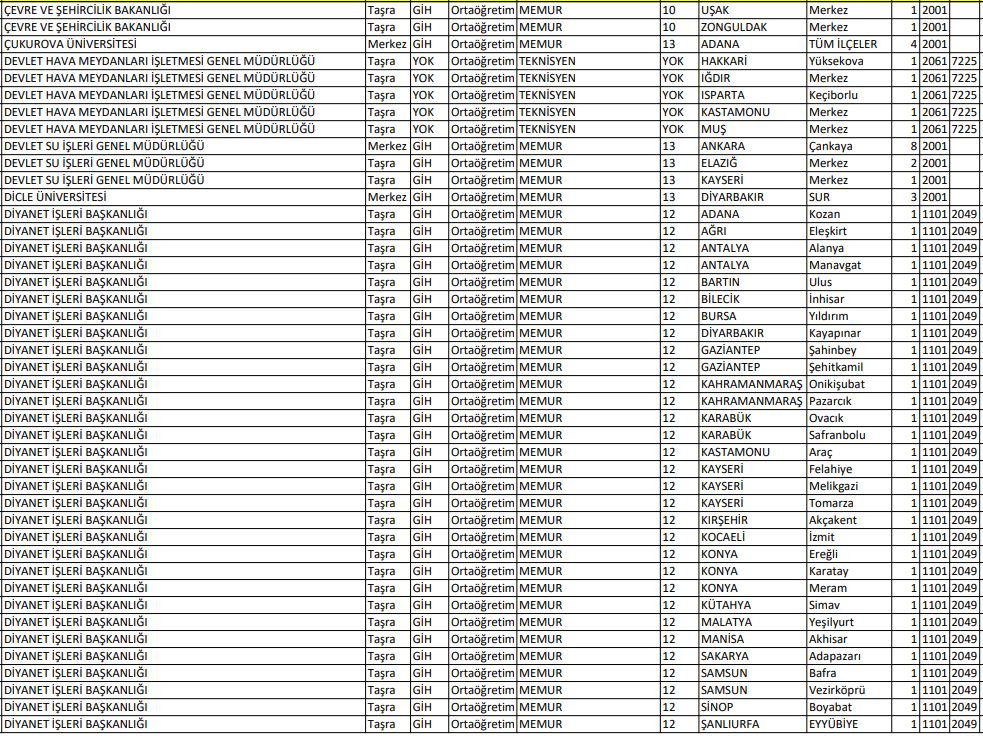This screenshot has width=983, height=743.
Task: Select the TÜM İLÇELER district cell
Action: coord(849,45)
